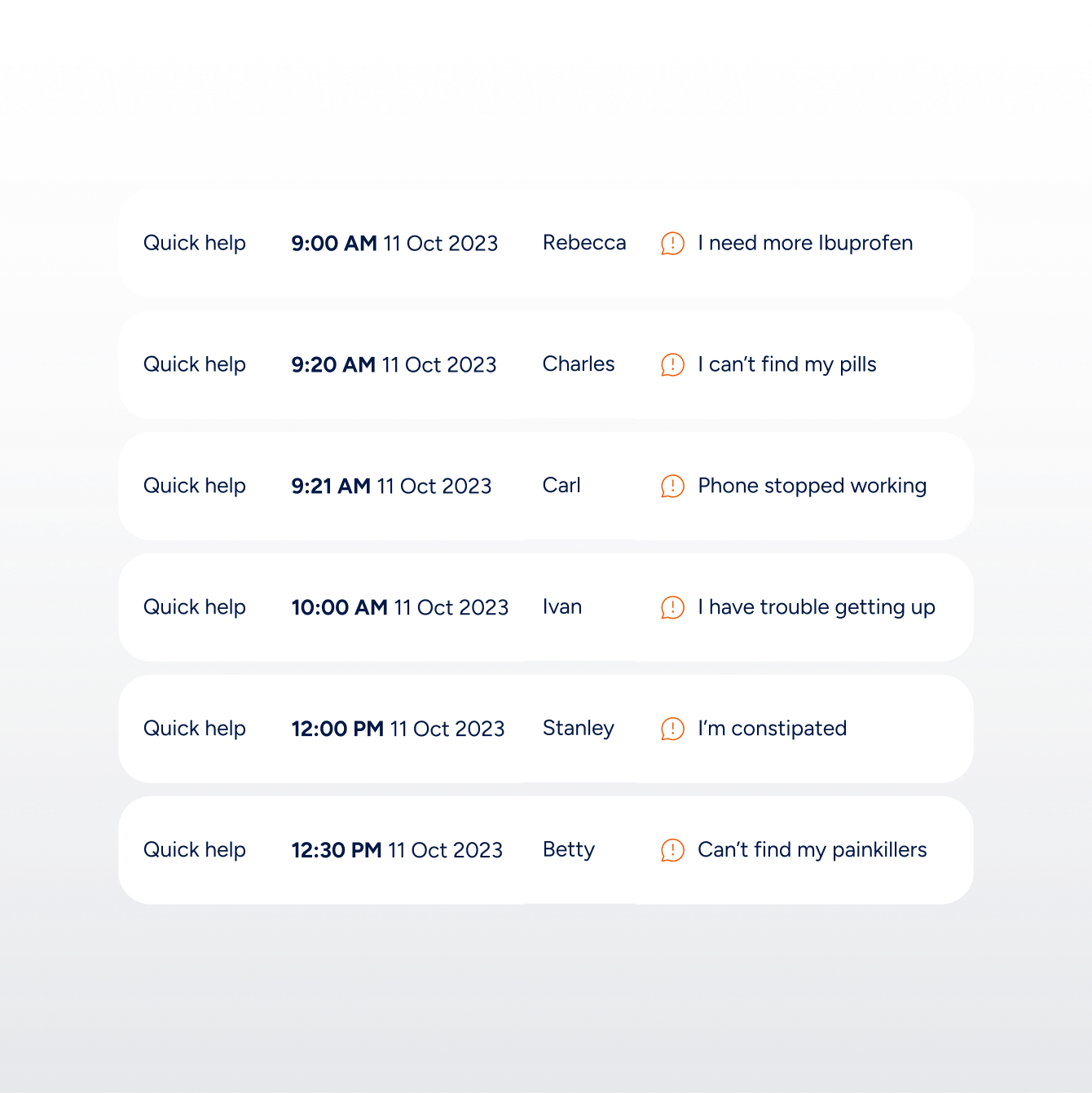The image size is (1092, 1093).
Task: Click alert icon beside Betty's painkillers request
Action: (672, 850)
